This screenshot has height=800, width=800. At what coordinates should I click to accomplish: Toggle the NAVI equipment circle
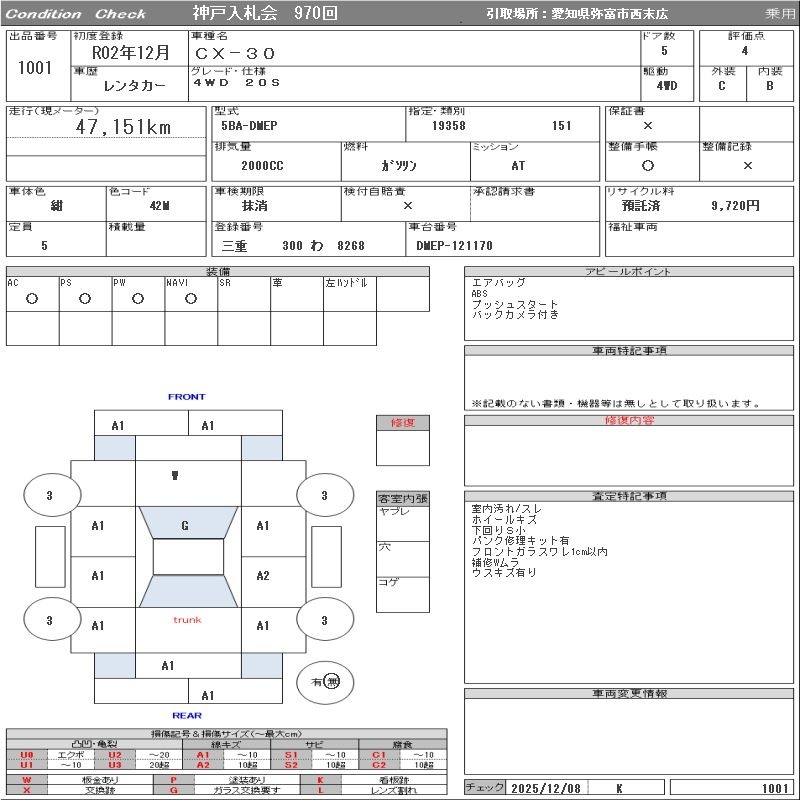191,299
